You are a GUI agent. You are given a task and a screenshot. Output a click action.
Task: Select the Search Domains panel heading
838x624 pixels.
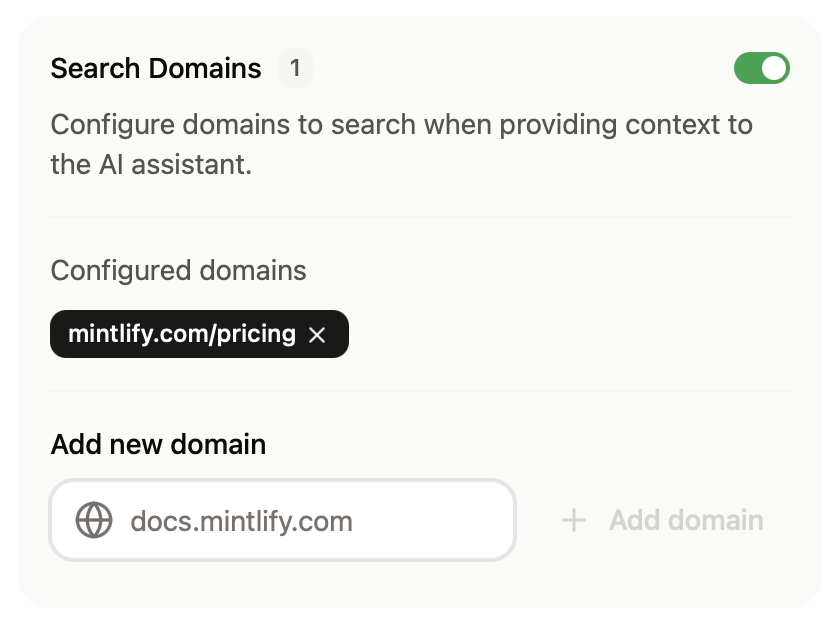click(x=155, y=68)
